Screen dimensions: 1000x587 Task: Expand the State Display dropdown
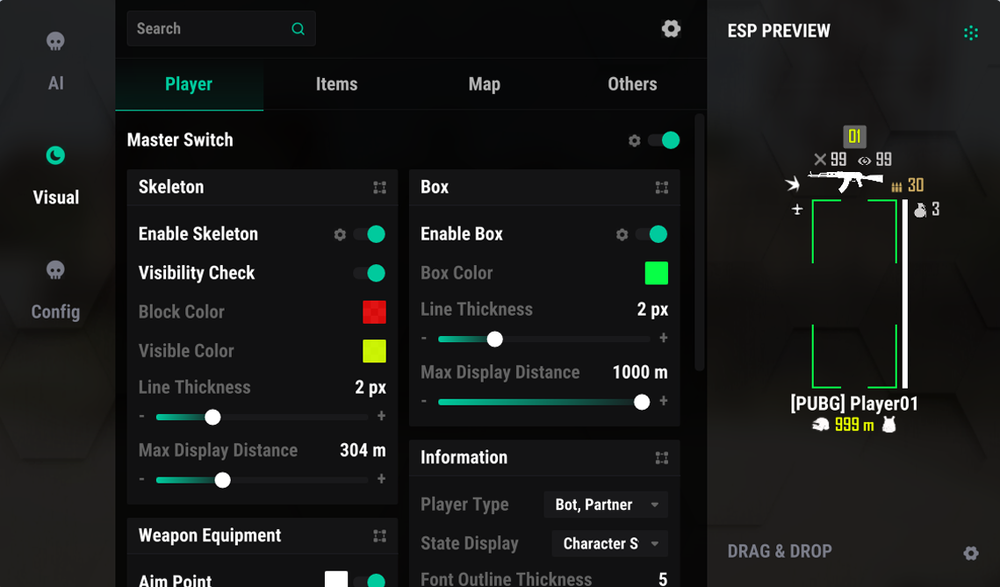(609, 544)
